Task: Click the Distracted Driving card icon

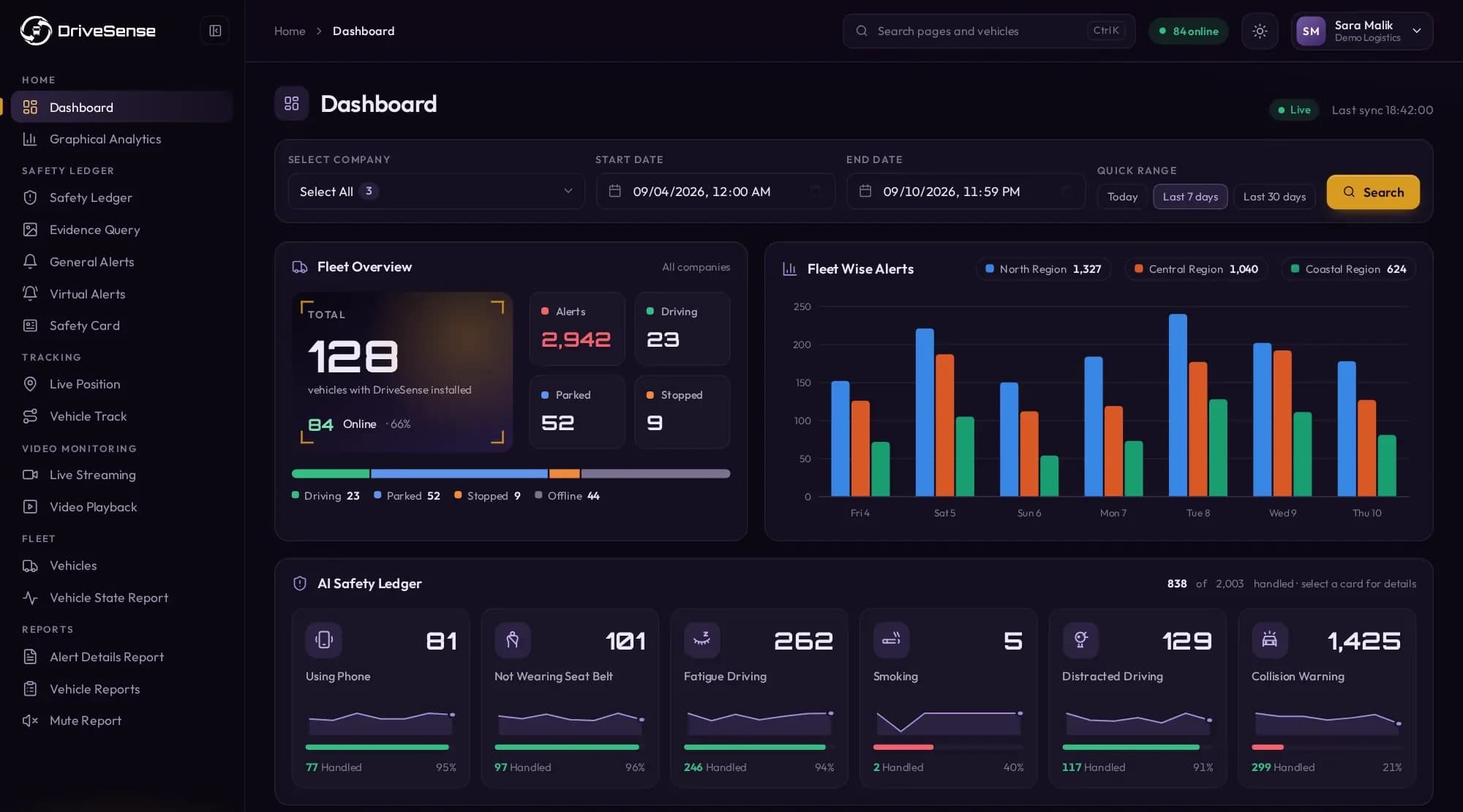Action: coord(1080,639)
